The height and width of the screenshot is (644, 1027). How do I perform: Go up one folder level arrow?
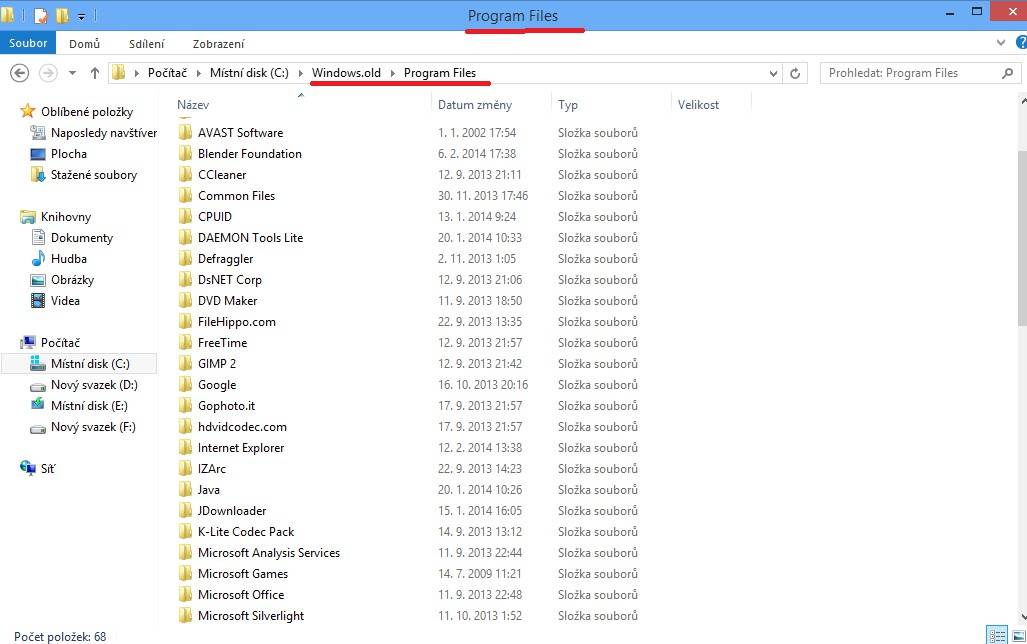click(x=95, y=73)
